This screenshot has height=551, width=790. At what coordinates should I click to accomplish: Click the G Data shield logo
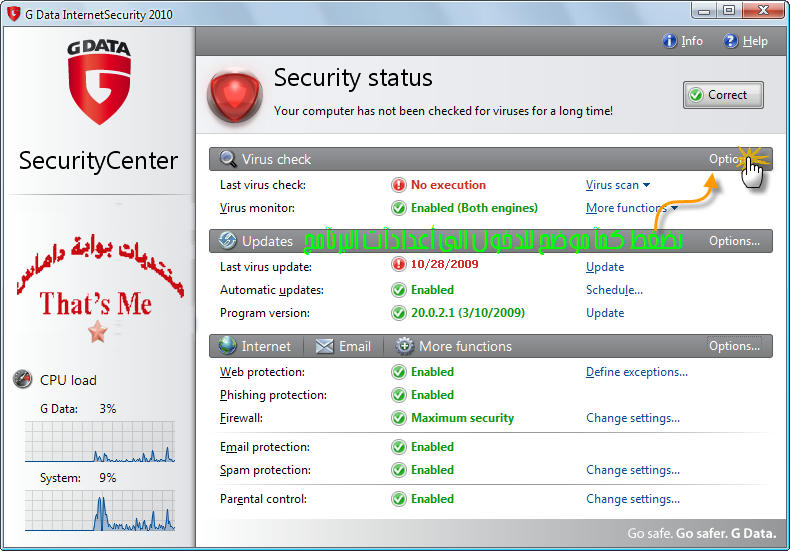point(99,82)
